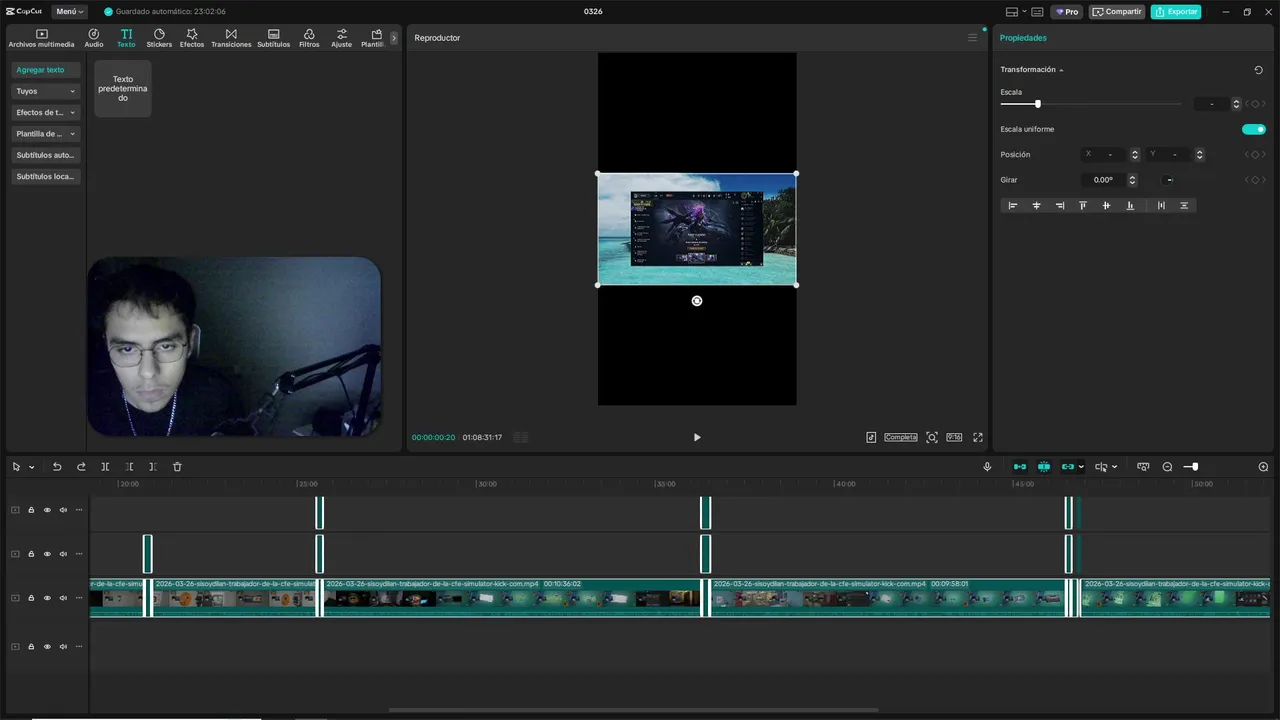This screenshot has height=720, width=1280.
Task: Distribute clips horizontally
Action: (1161, 205)
